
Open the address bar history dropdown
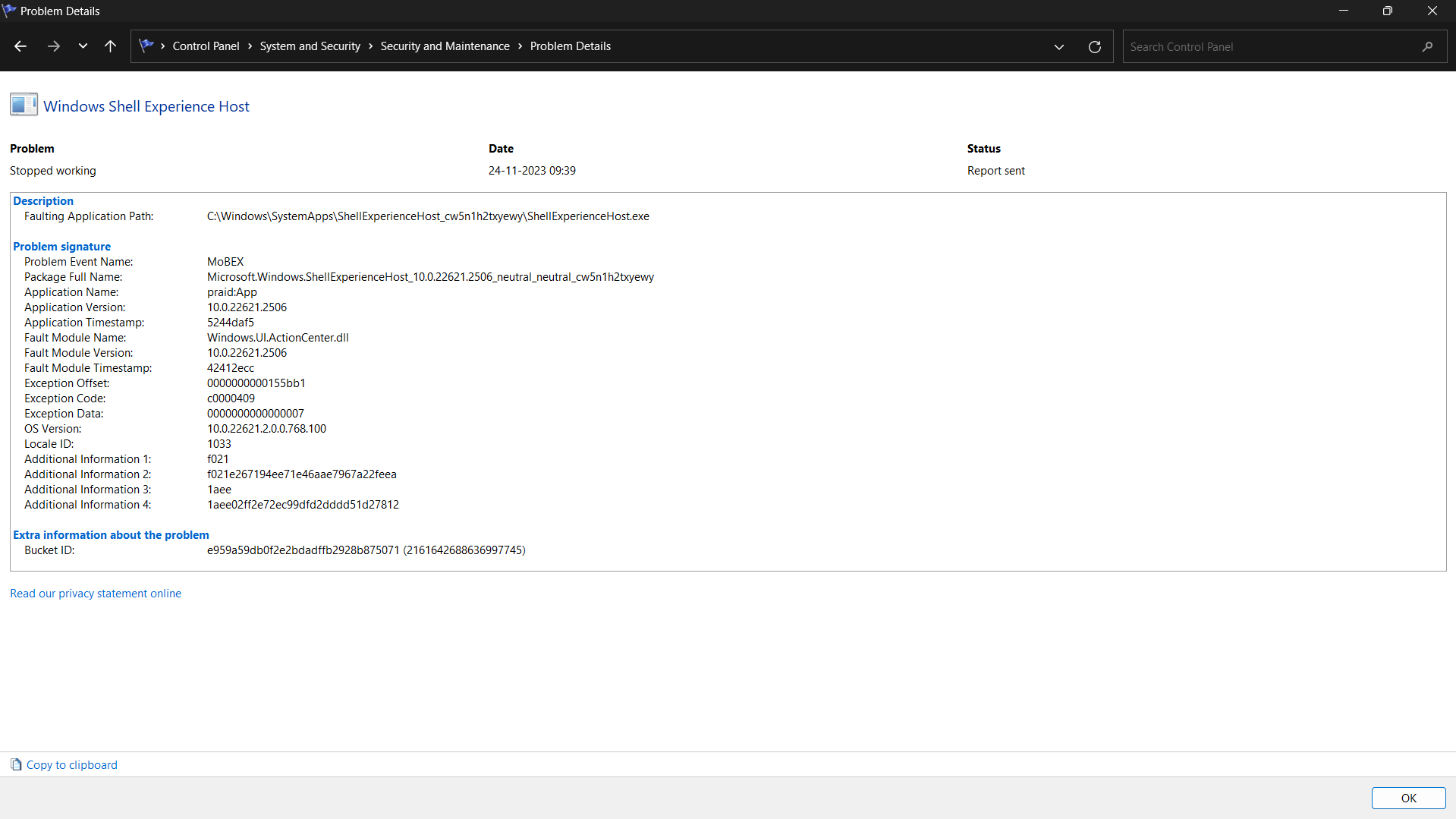1058,47
